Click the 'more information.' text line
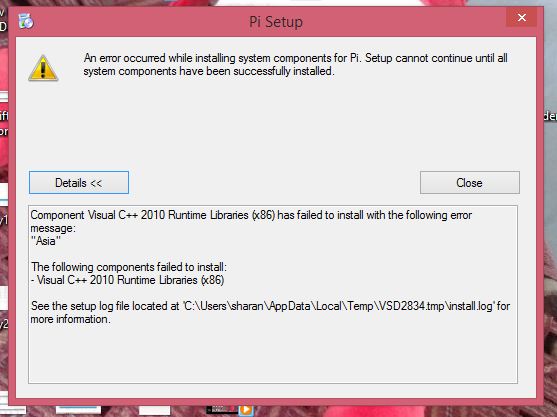The height and width of the screenshot is (417, 557). point(70,319)
